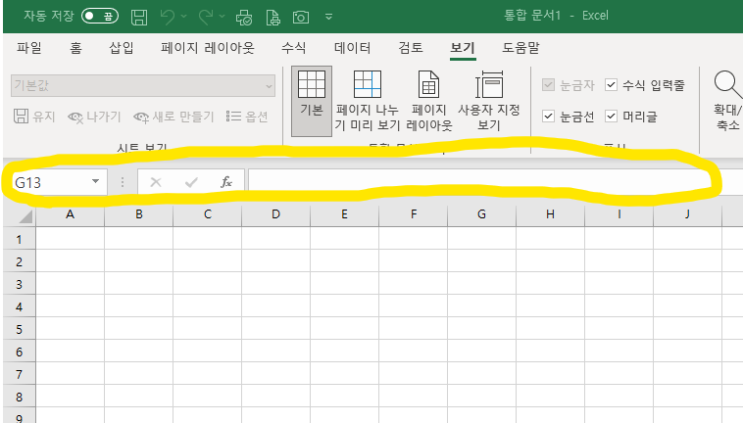Open the Customize Quick Access Toolbar dropdown
Screen dimensions: 743x423
coord(328,18)
